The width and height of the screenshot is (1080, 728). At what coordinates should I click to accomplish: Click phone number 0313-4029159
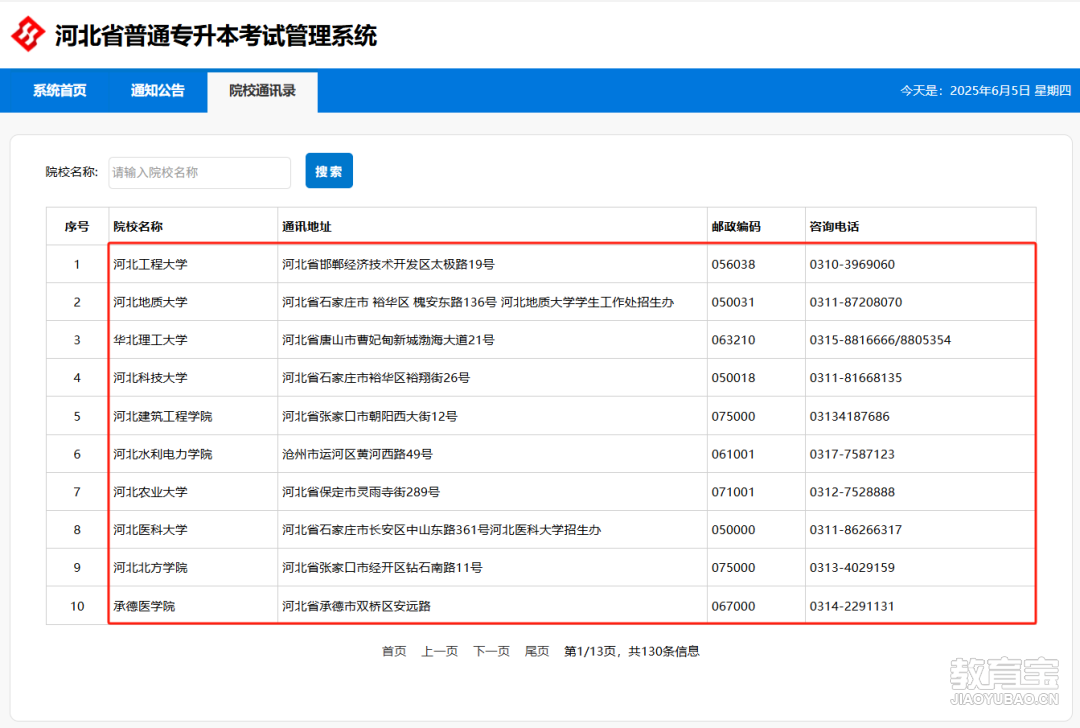tap(852, 568)
